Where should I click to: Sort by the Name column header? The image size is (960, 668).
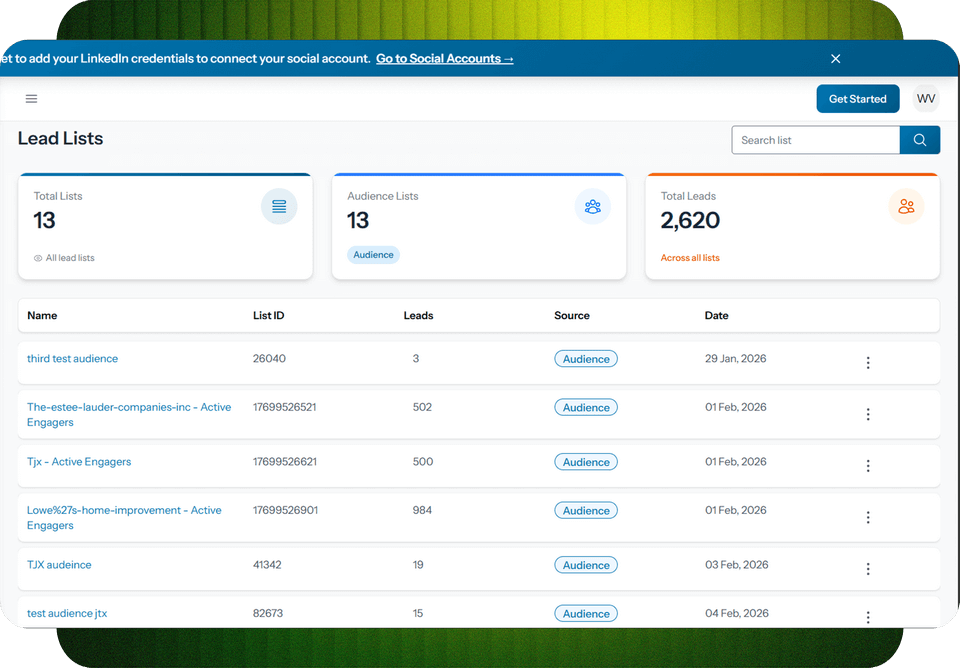[x=42, y=315]
